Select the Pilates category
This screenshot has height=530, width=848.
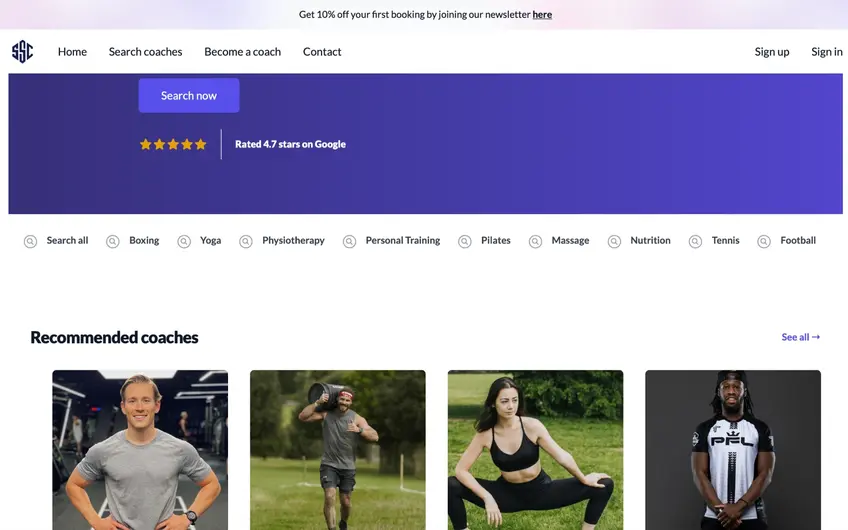tap(496, 240)
